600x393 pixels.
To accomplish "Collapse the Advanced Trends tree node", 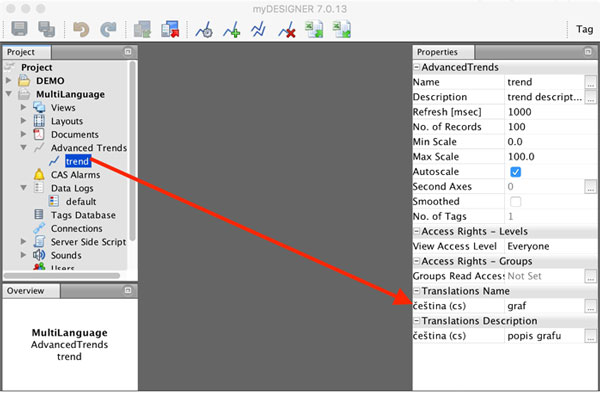I will tap(23, 148).
